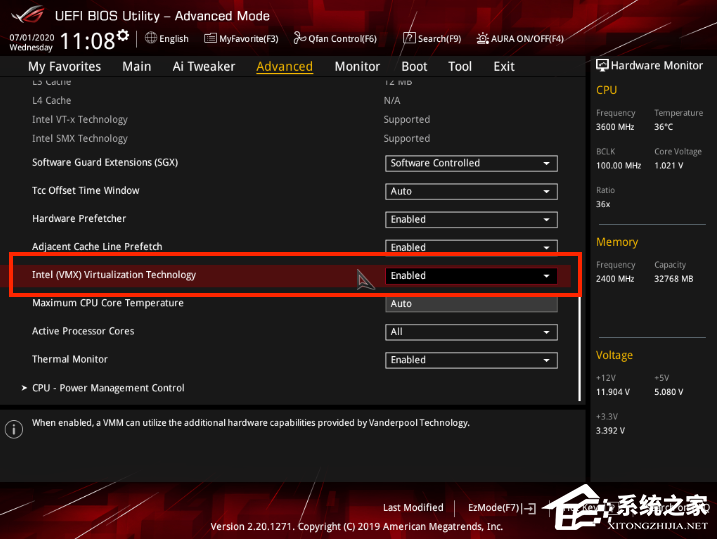The image size is (717, 539).
Task: Click Memory capacity 32768 MB value
Action: click(674, 279)
